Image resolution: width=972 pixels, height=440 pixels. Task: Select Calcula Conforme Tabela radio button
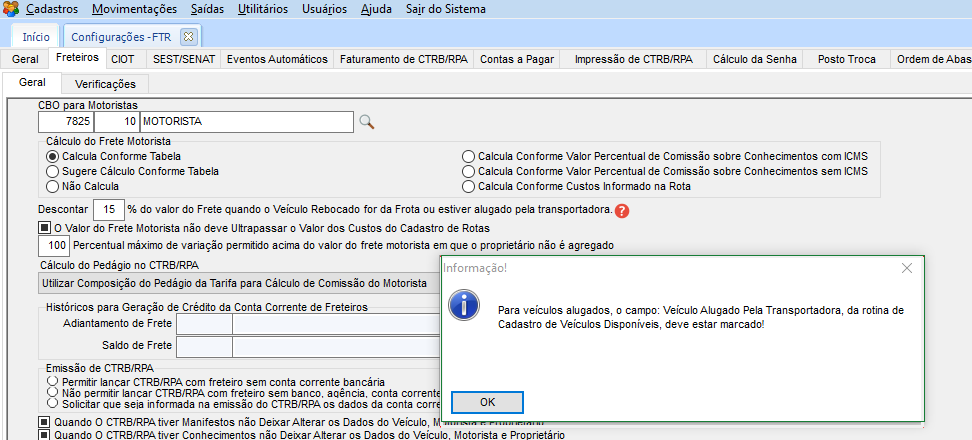point(53,156)
